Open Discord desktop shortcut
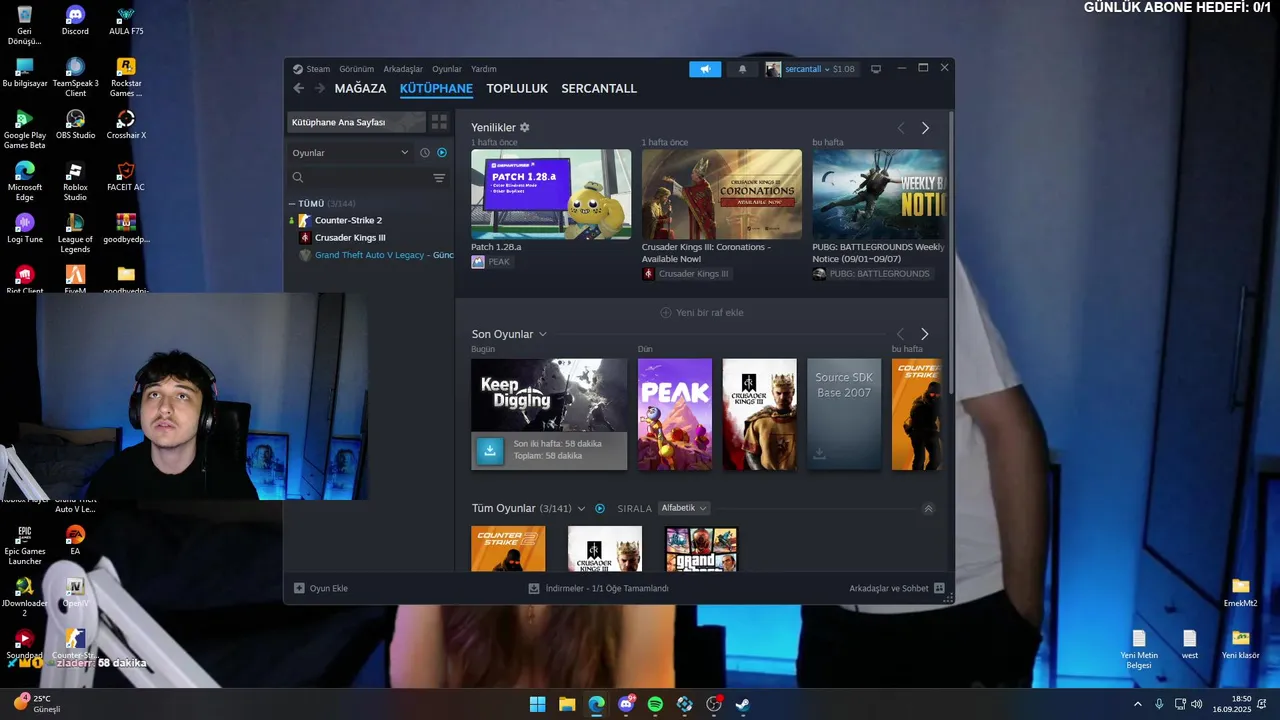Viewport: 1280px width, 720px height. (x=75, y=20)
